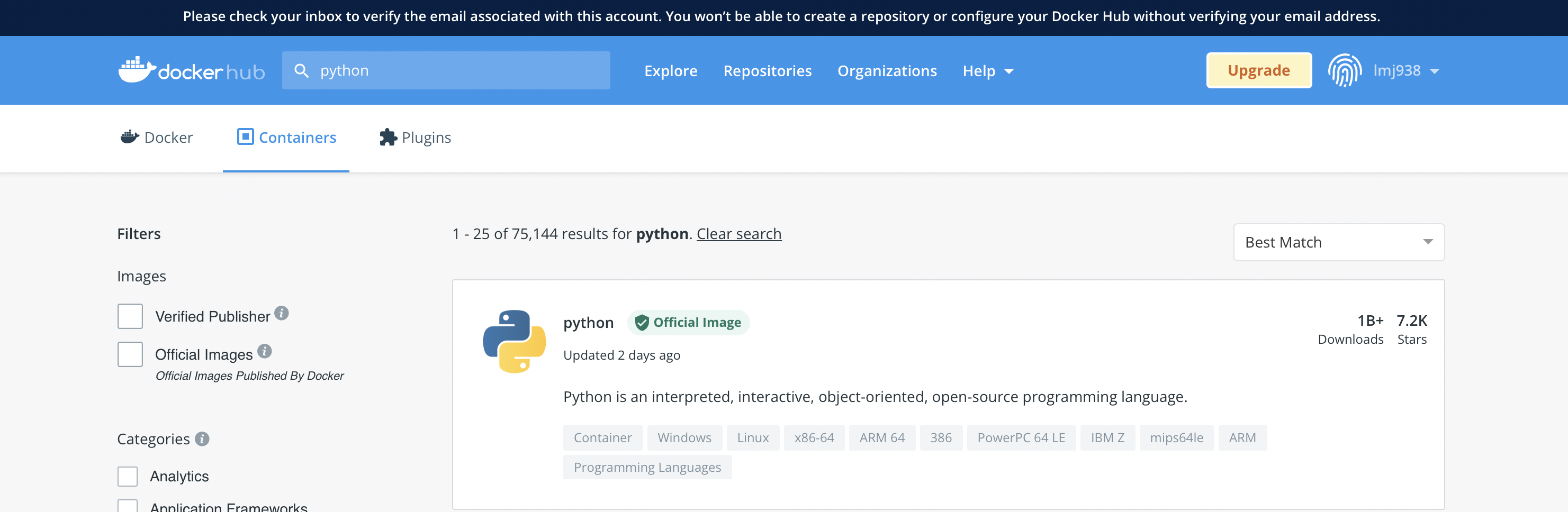Click Official Images info icon

[264, 351]
